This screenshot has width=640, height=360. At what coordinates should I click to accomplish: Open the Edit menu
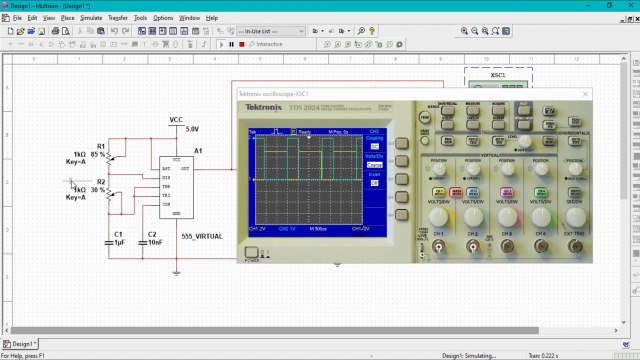32,18
